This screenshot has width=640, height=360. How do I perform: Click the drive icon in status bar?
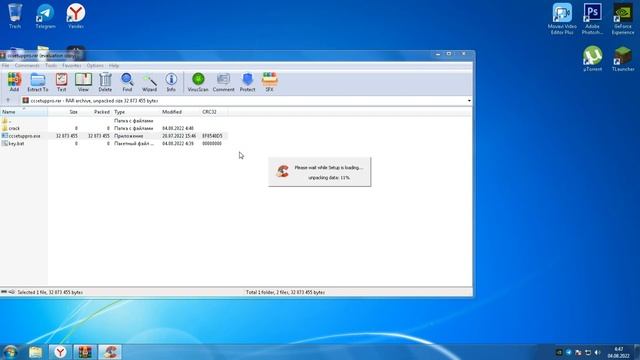point(4,292)
